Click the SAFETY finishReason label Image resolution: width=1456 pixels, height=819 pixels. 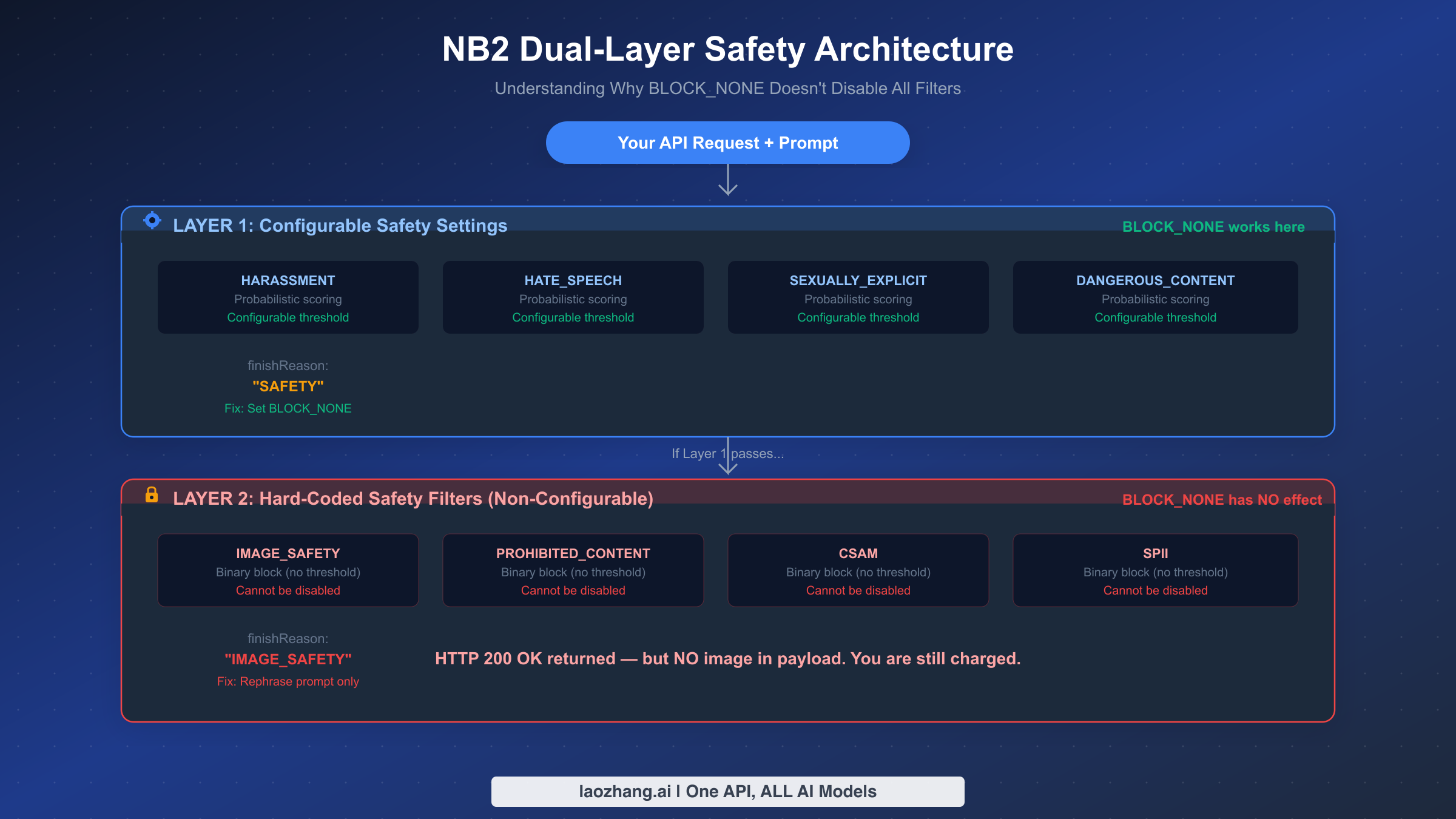point(288,386)
